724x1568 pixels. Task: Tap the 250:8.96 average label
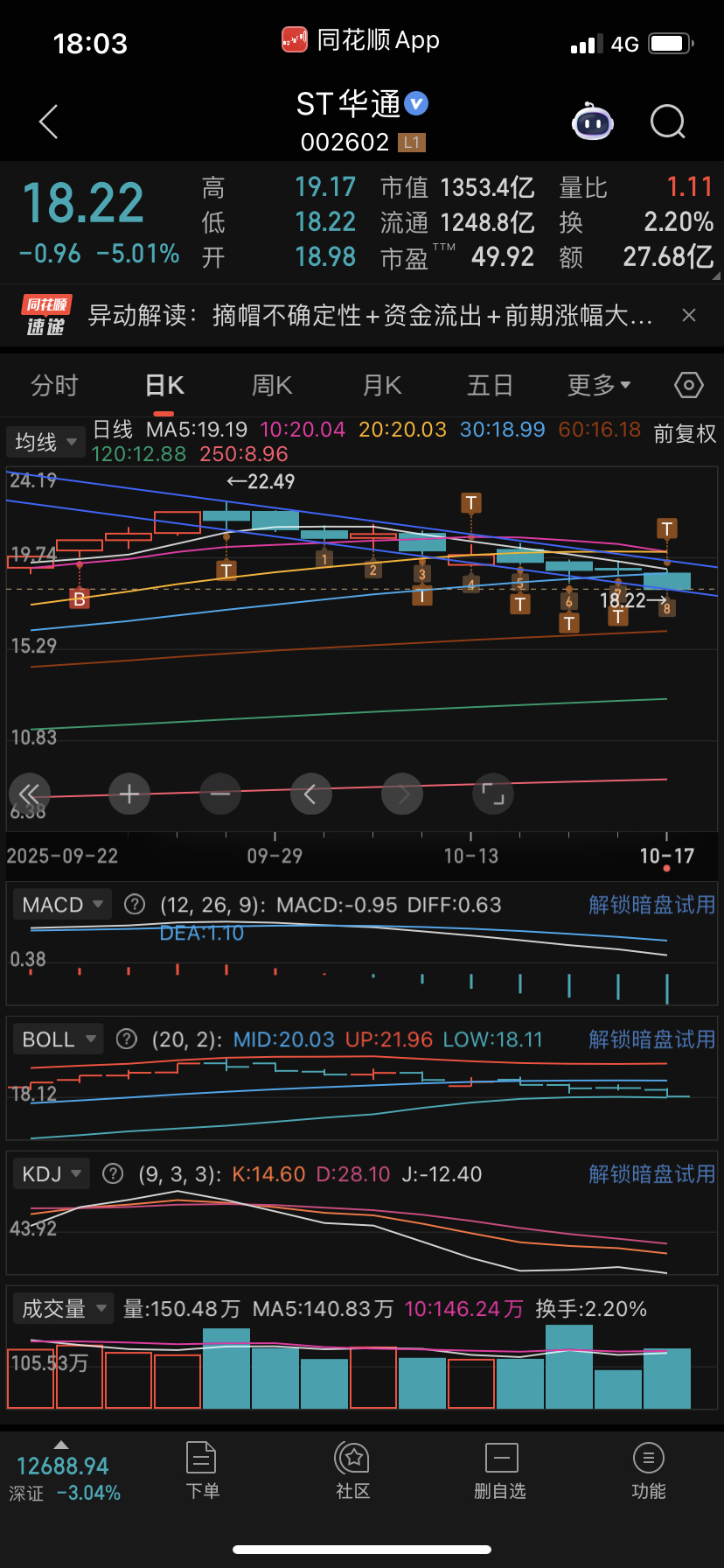(244, 454)
